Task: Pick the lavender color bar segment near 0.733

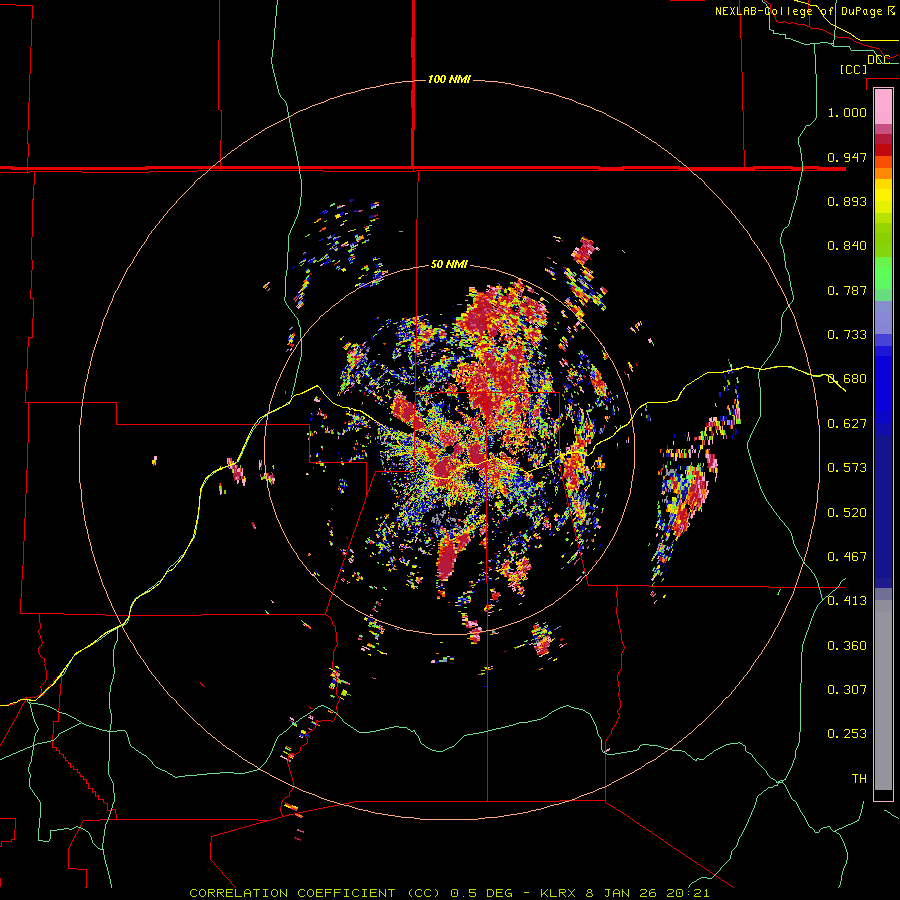Action: tap(883, 318)
